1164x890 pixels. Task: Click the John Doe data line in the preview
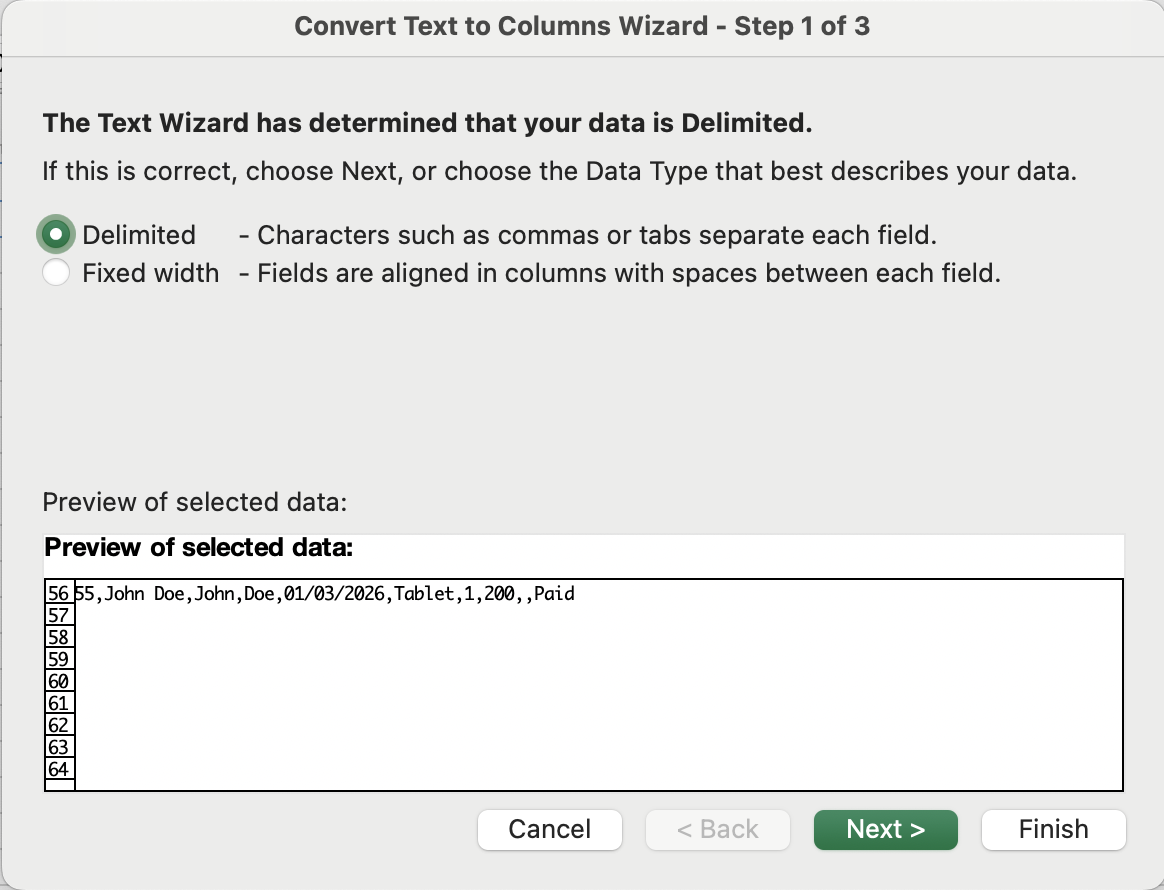[325, 594]
